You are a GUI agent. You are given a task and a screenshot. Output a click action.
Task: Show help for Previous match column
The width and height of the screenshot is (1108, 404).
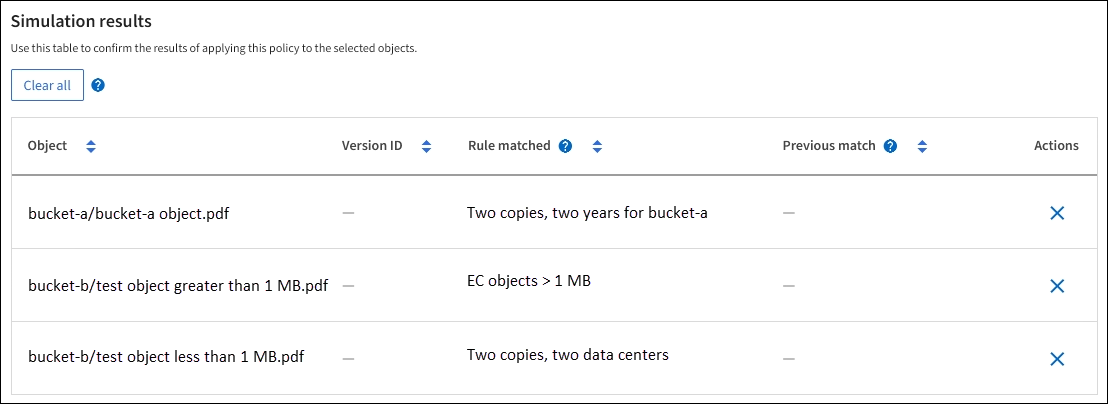[890, 146]
